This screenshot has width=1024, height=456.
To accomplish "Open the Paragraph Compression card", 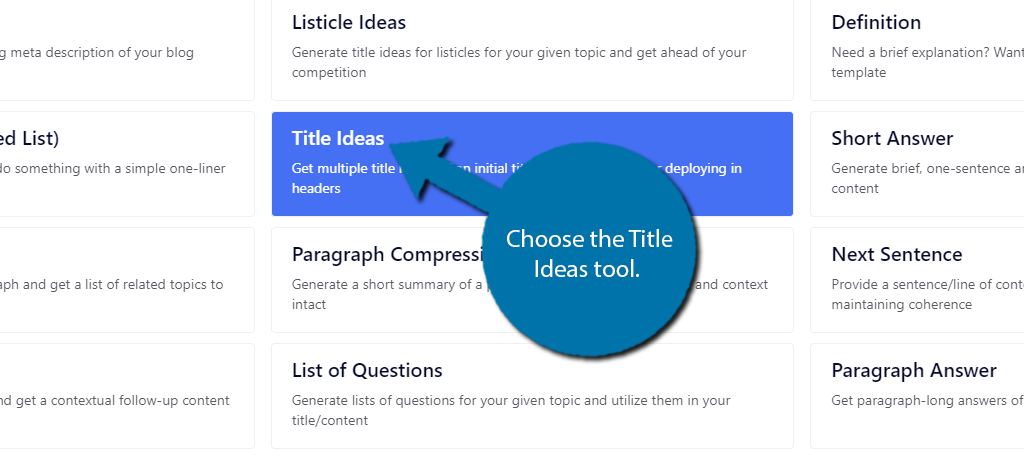I will click(x=532, y=280).
